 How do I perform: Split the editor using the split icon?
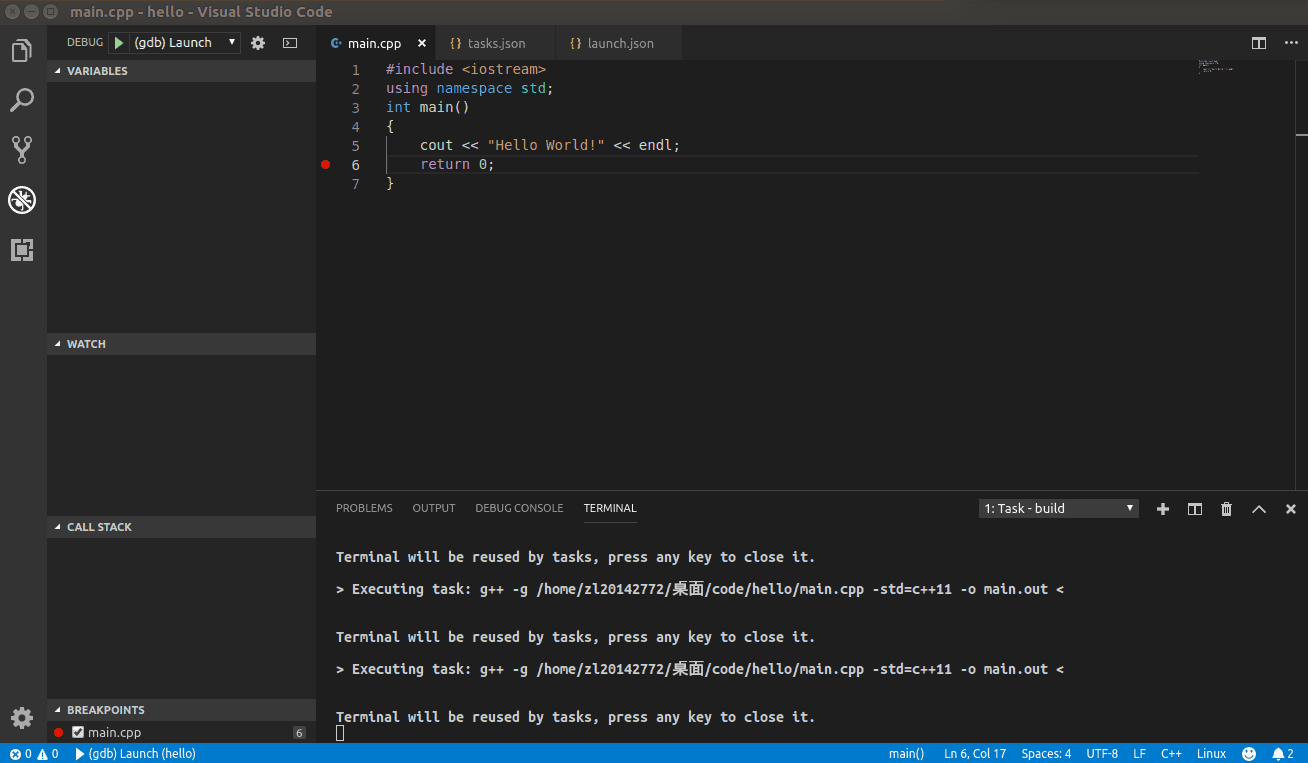tap(1259, 43)
